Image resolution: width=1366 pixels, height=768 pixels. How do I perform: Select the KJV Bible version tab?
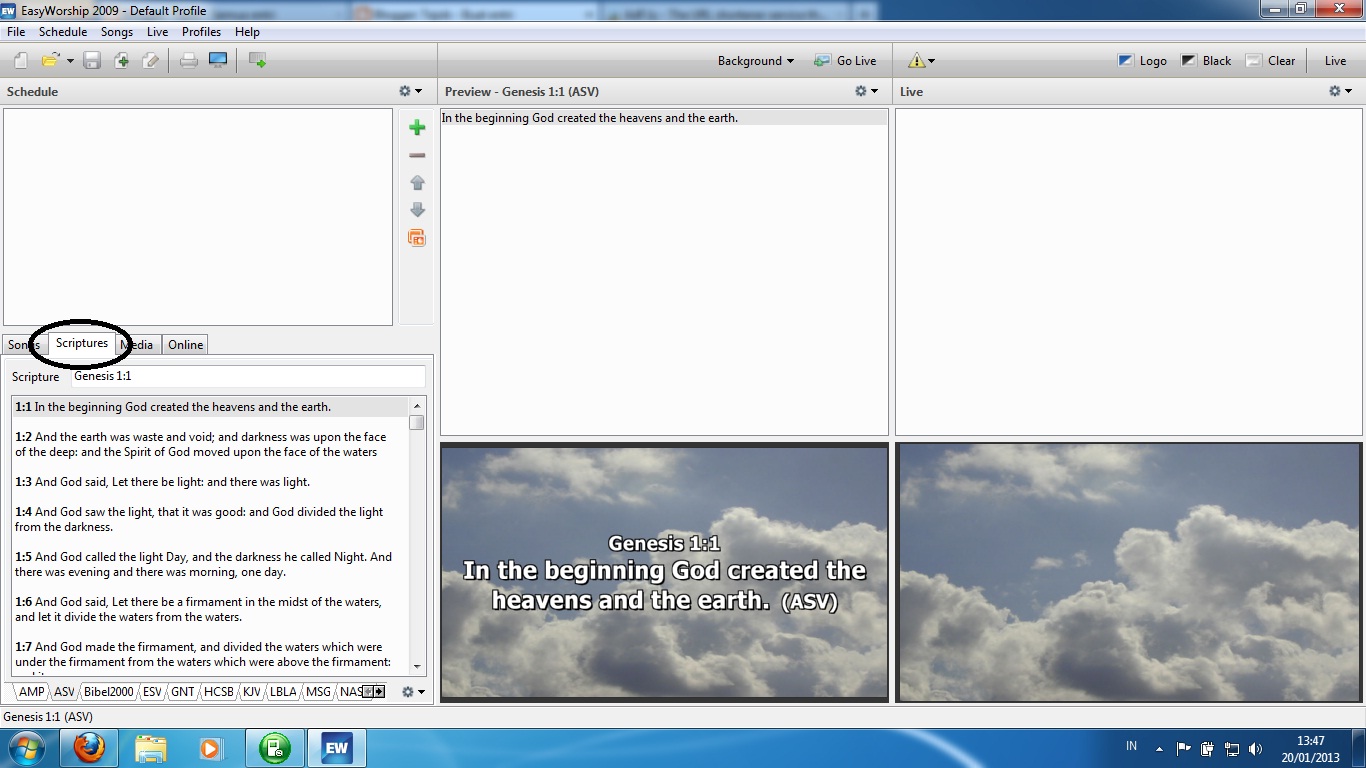[x=252, y=692]
